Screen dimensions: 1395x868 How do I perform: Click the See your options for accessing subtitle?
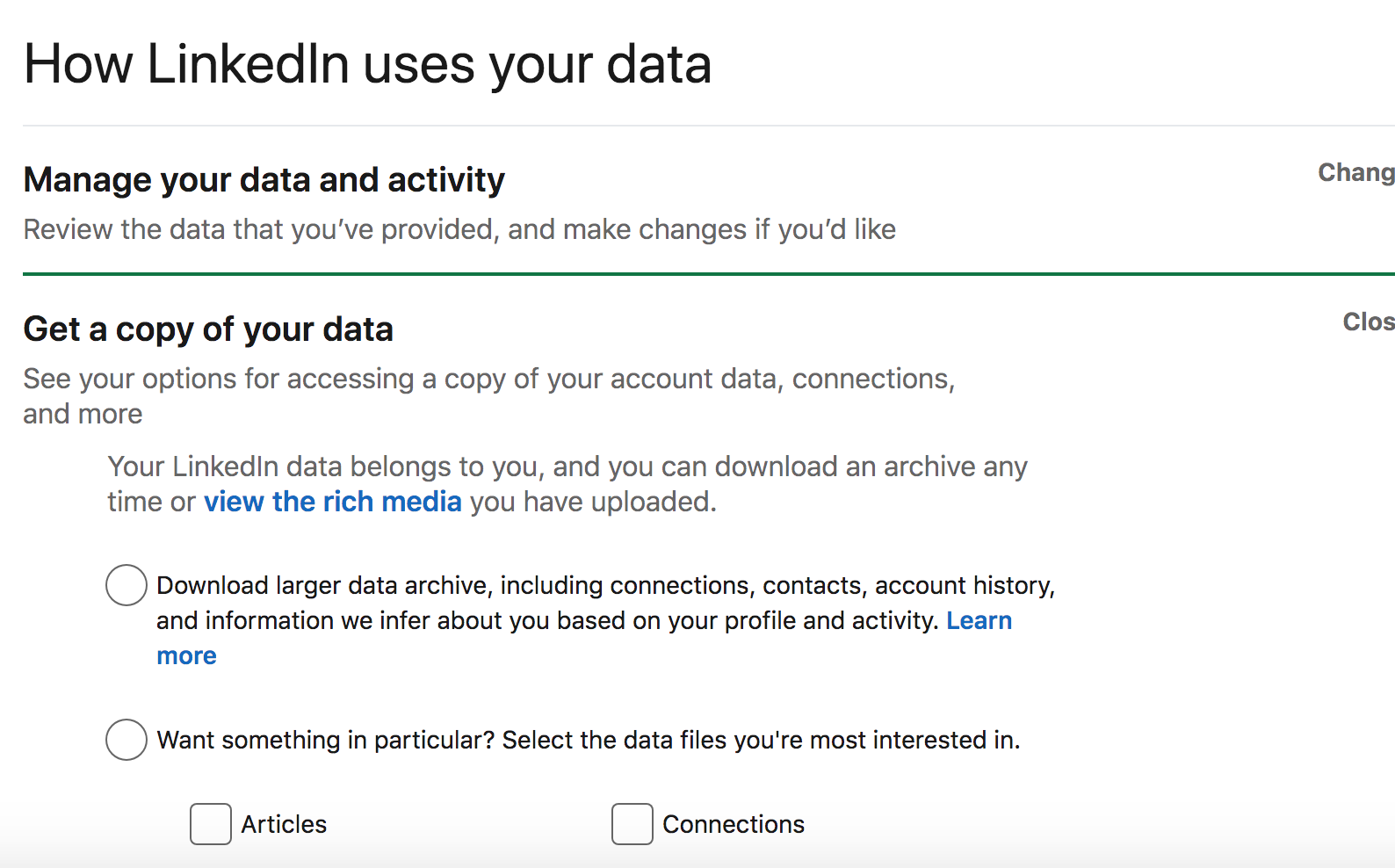tap(488, 379)
